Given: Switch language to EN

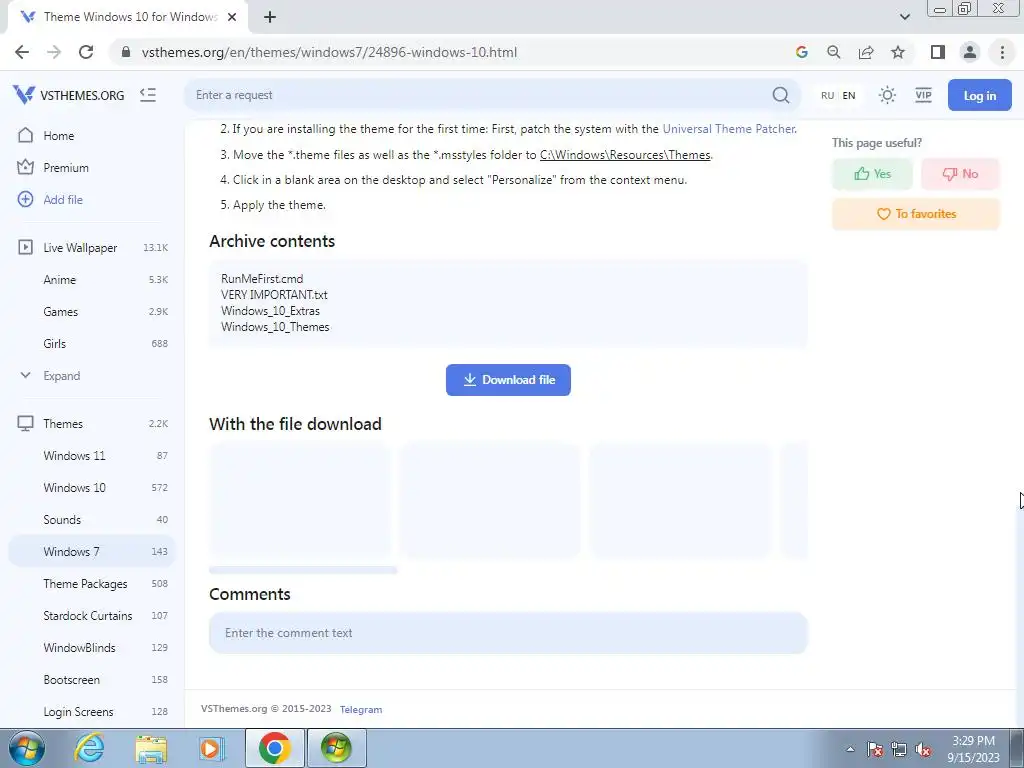Looking at the screenshot, I should point(849,95).
